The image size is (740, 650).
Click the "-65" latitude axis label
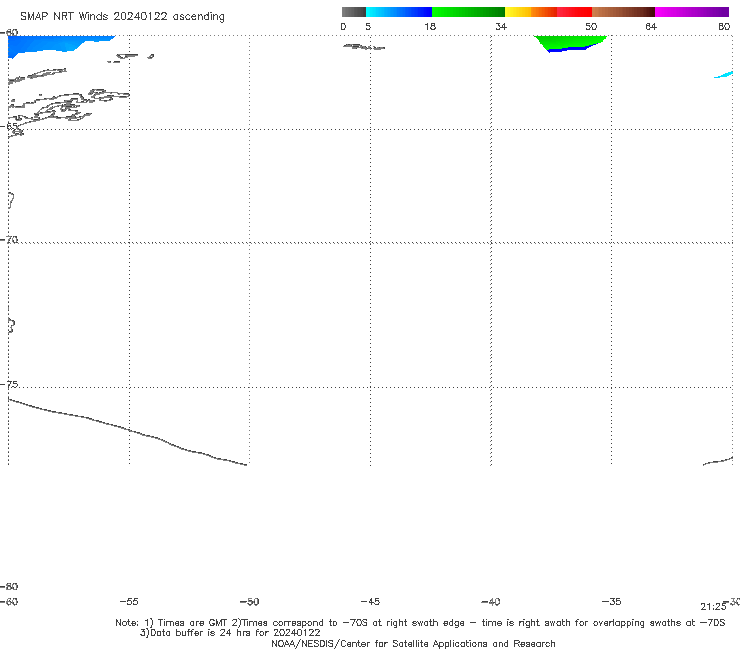coord(9,126)
